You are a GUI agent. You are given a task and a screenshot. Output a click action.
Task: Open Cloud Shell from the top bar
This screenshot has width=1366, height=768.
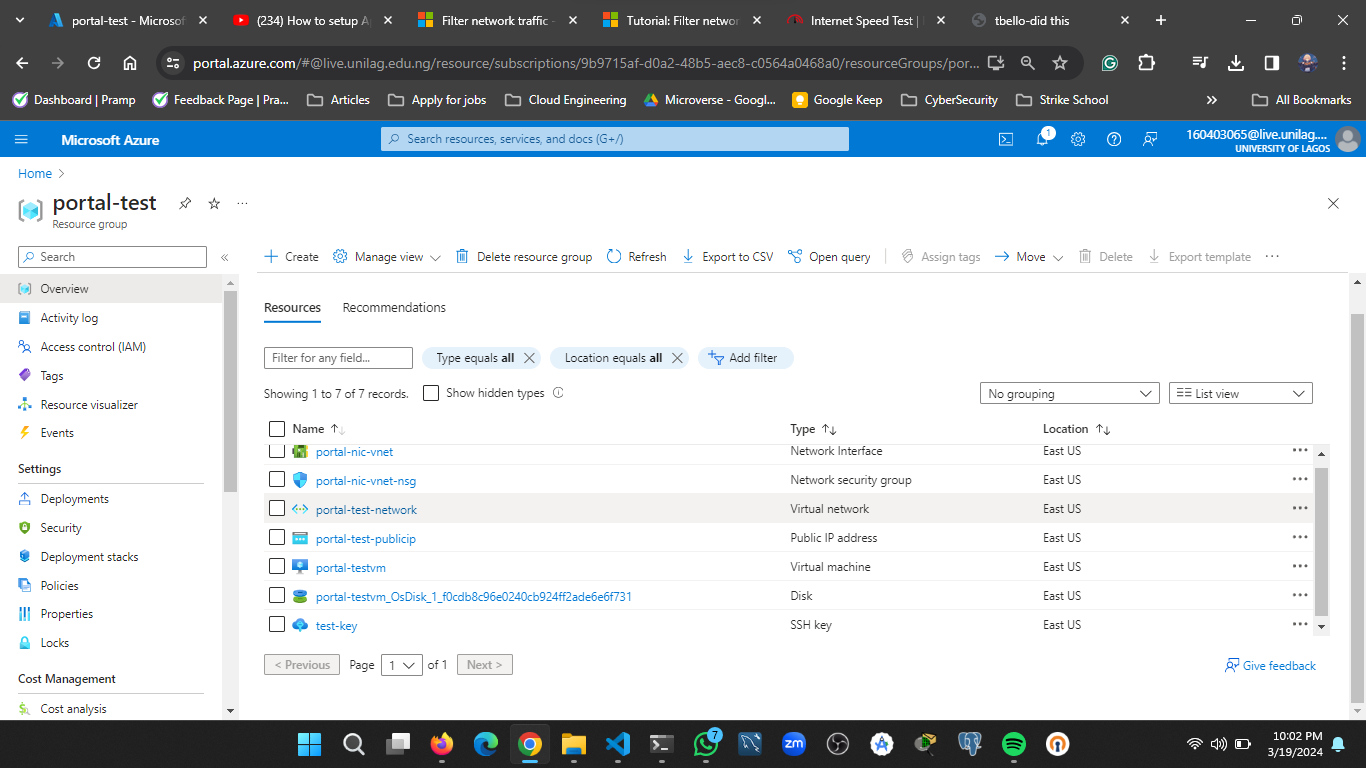(x=1006, y=140)
